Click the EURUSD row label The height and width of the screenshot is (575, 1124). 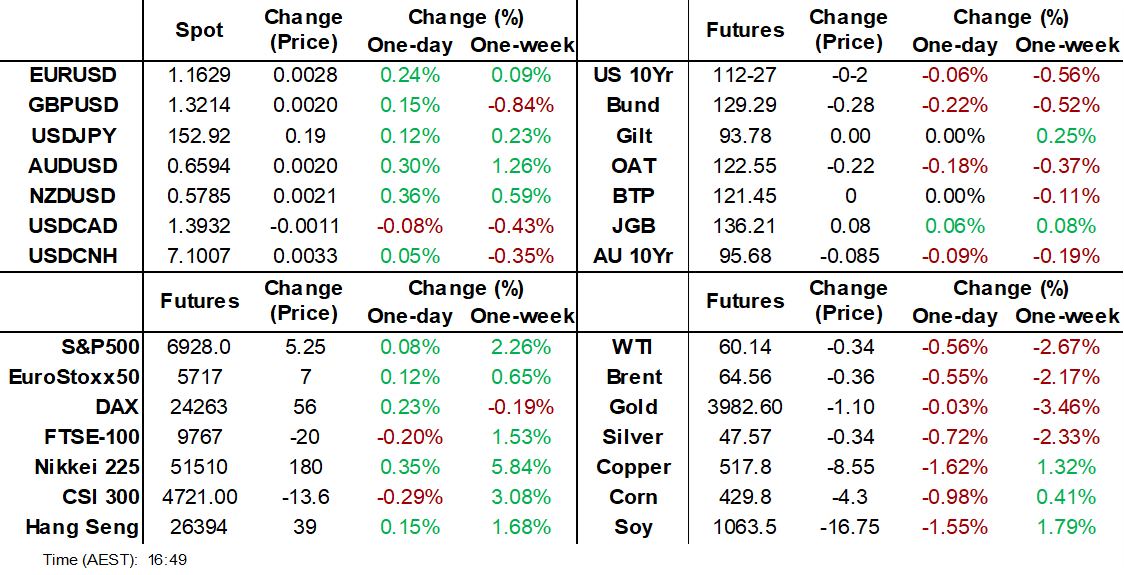click(73, 75)
